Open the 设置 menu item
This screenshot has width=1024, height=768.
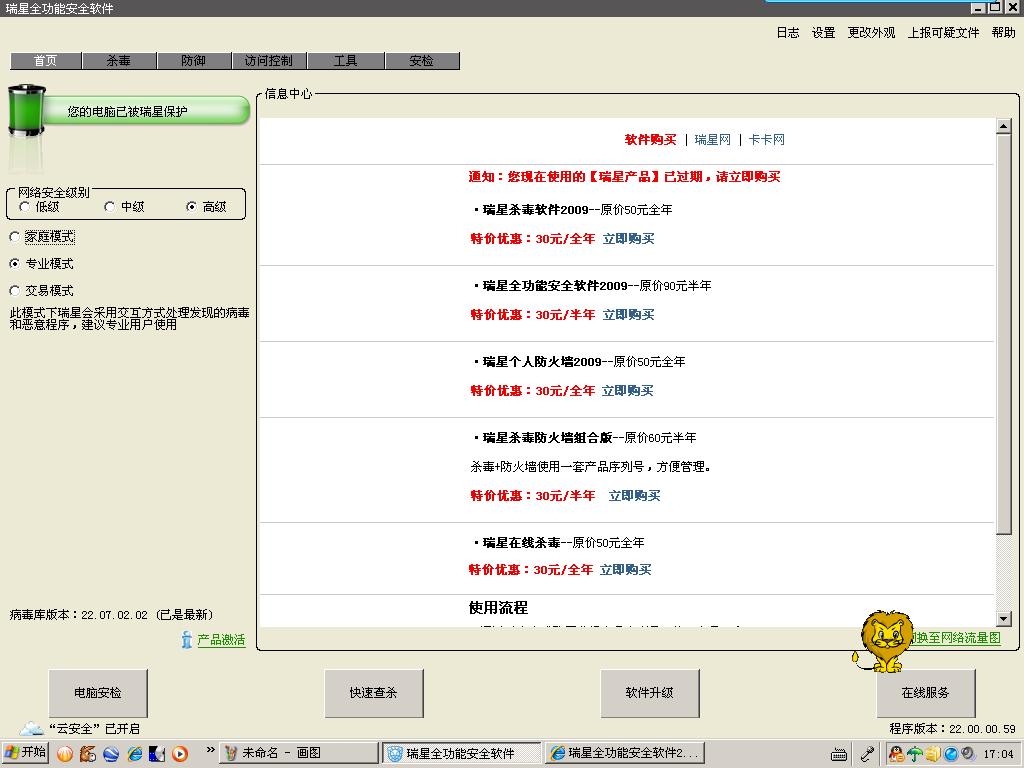point(824,33)
